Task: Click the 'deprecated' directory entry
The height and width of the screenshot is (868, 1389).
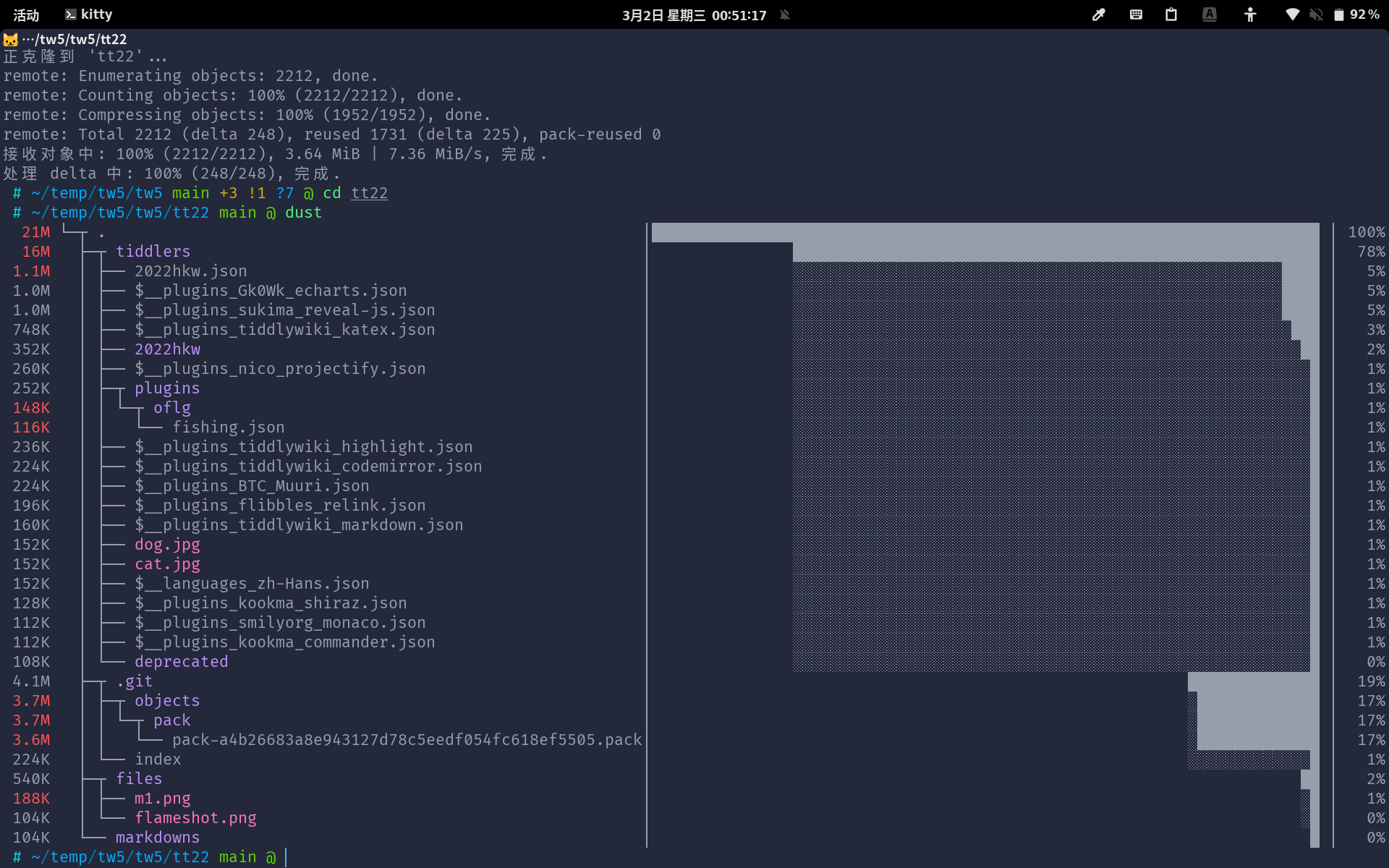Action: pos(182,662)
